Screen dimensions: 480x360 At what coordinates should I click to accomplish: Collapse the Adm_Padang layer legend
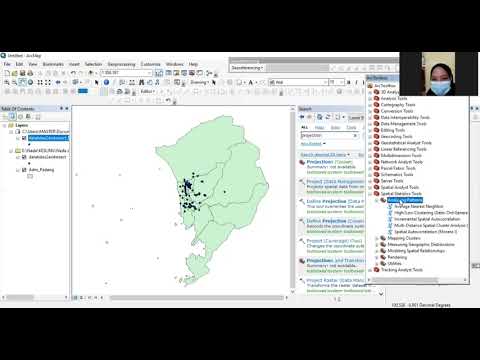[x=18, y=170]
